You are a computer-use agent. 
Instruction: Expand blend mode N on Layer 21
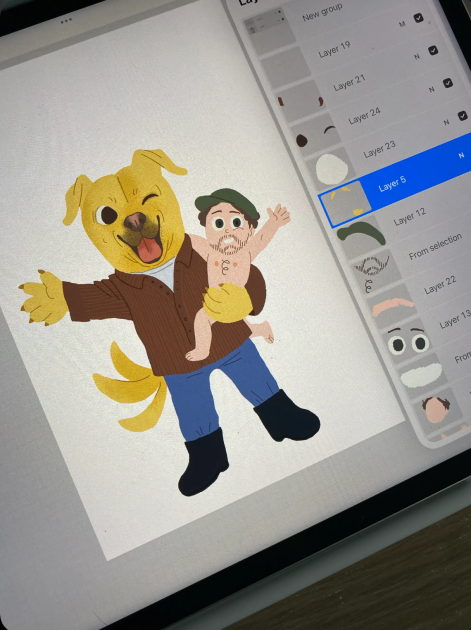417,57
